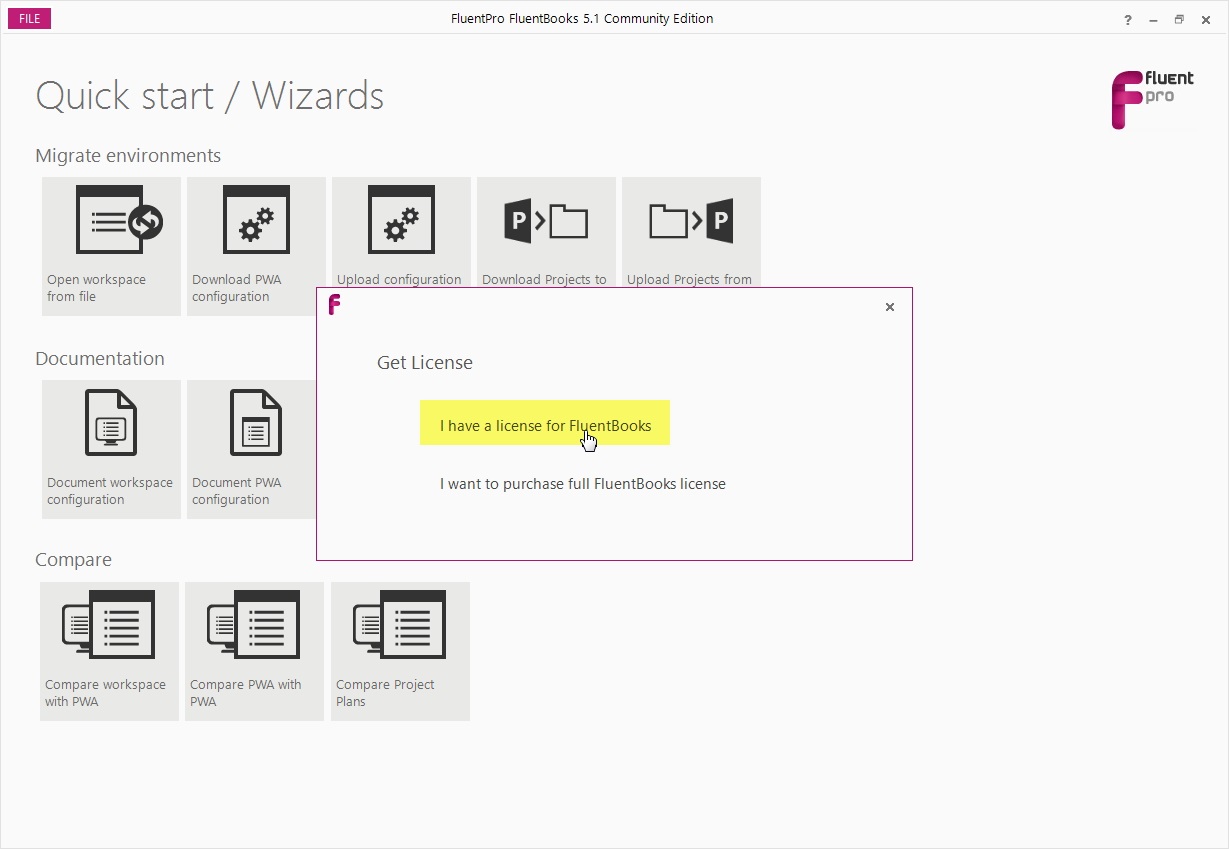
Task: Close the Get License dialog
Action: click(x=890, y=307)
